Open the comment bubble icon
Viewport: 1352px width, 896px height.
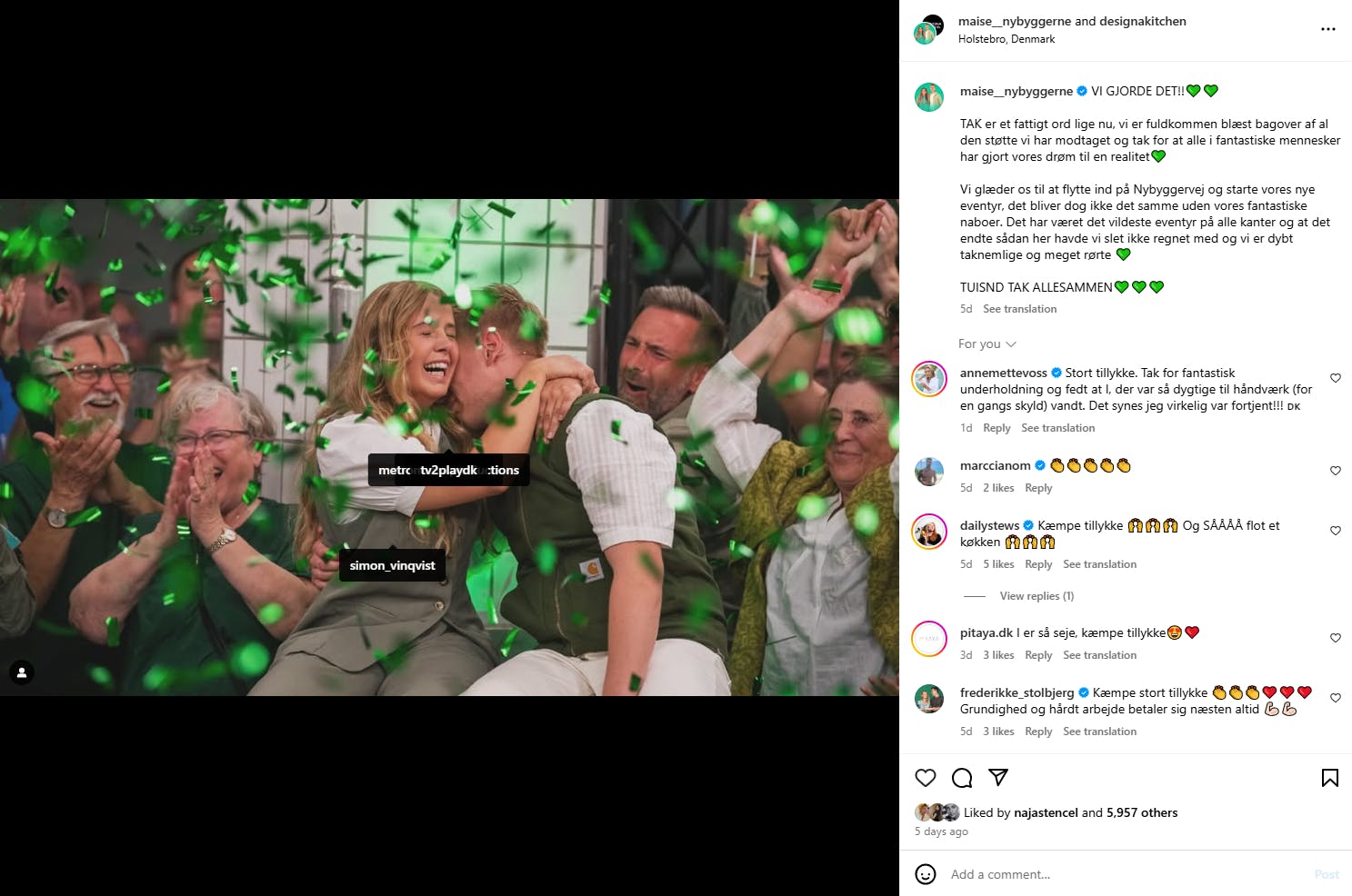[x=962, y=778]
